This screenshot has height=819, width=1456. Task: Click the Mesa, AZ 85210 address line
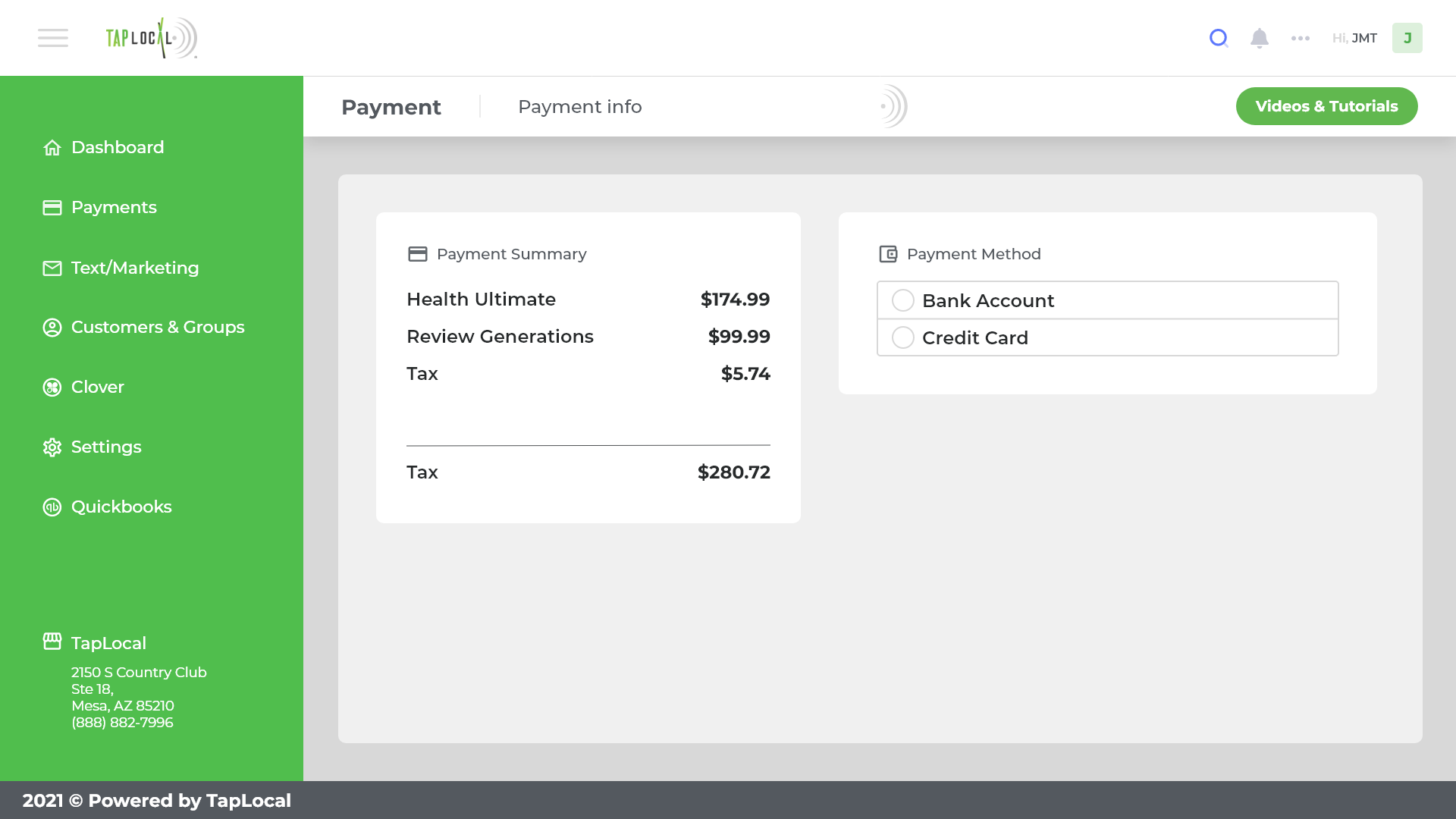[x=123, y=706]
